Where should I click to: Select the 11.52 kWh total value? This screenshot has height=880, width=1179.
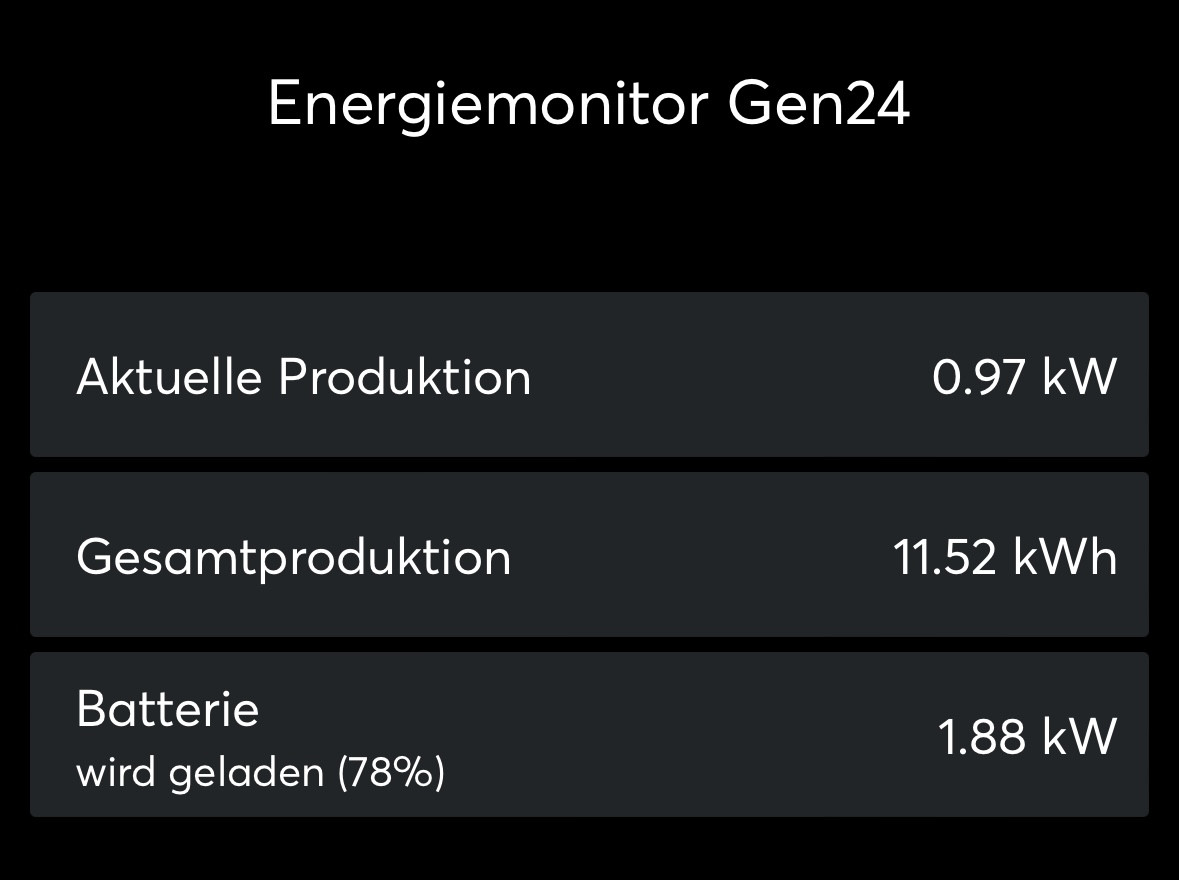[x=1004, y=557]
